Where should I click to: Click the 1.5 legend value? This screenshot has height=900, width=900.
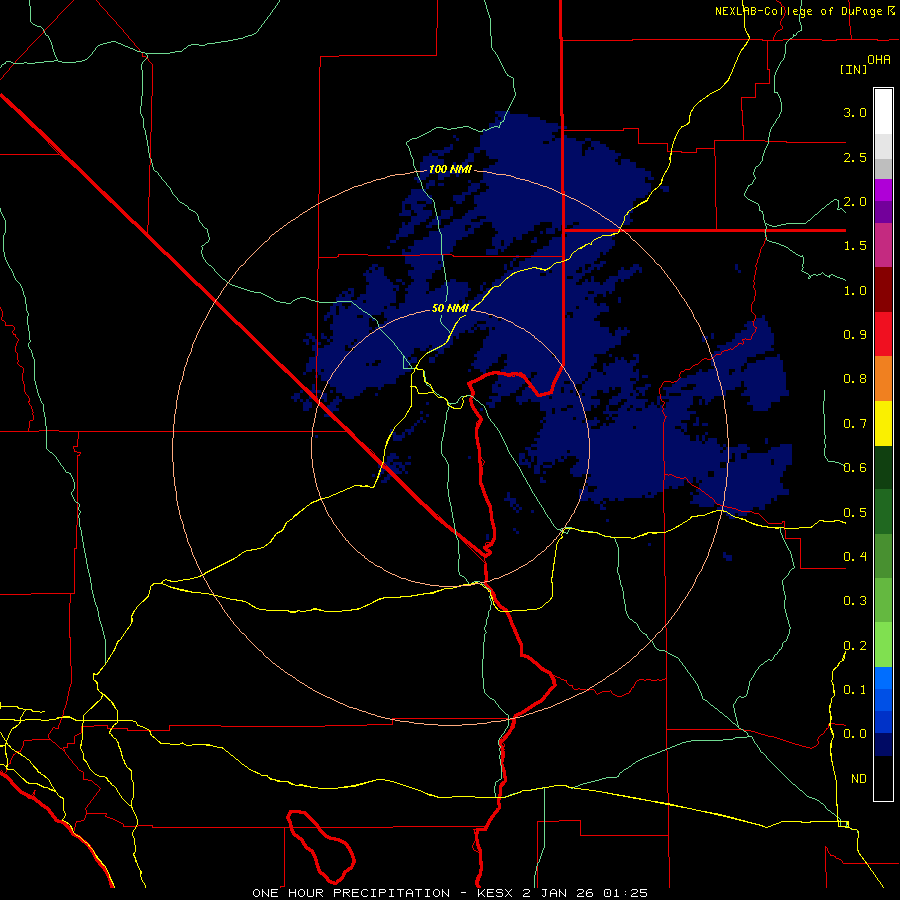tap(855, 246)
